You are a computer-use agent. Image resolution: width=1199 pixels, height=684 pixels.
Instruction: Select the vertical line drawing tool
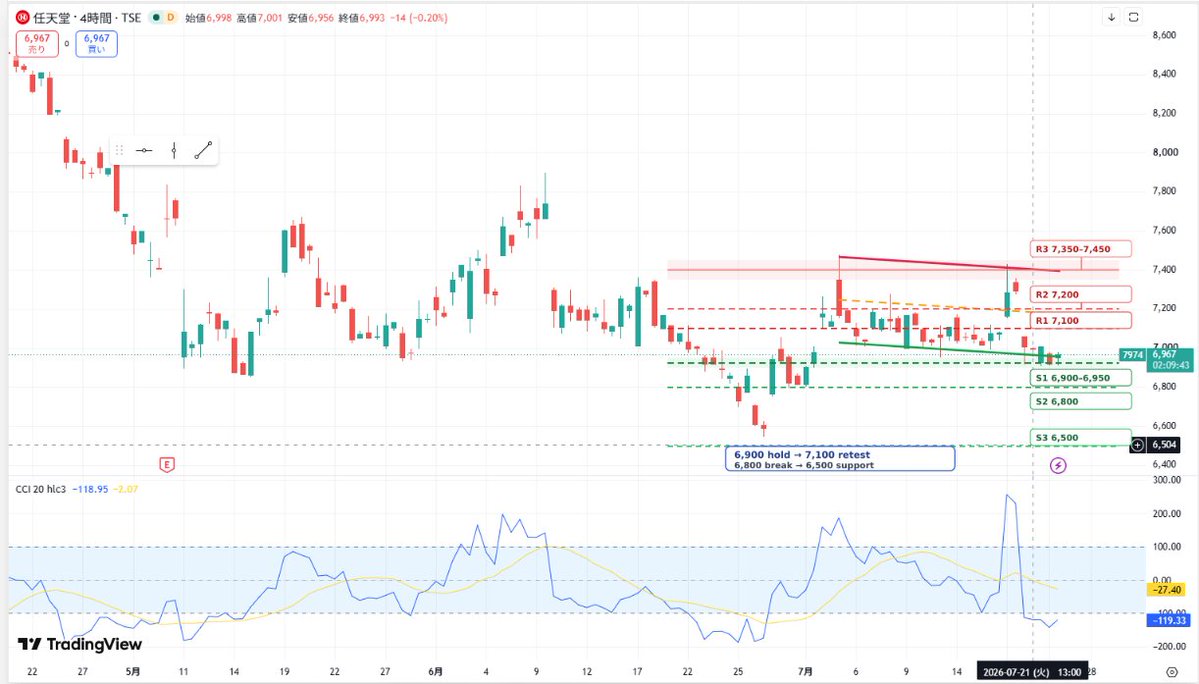(x=174, y=151)
